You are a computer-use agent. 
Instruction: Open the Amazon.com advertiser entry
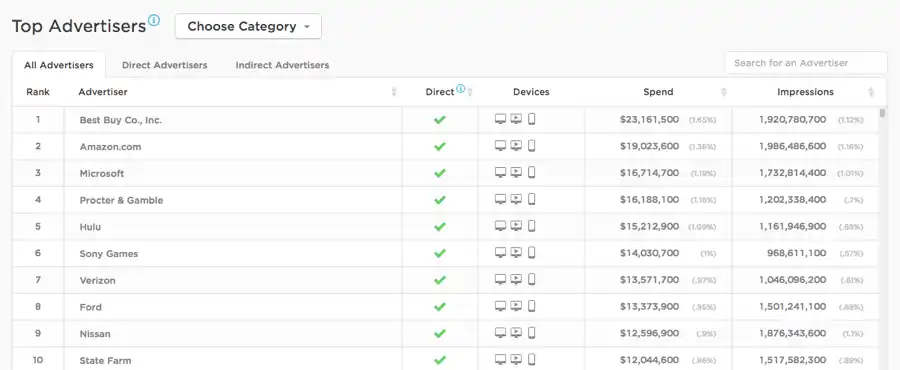(110, 147)
